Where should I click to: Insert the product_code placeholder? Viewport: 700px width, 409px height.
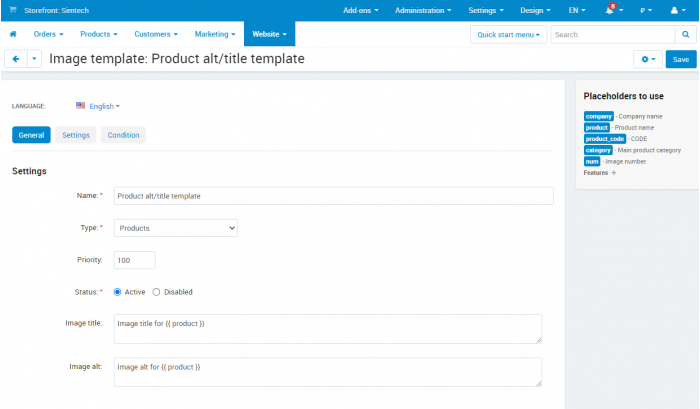[x=605, y=139]
